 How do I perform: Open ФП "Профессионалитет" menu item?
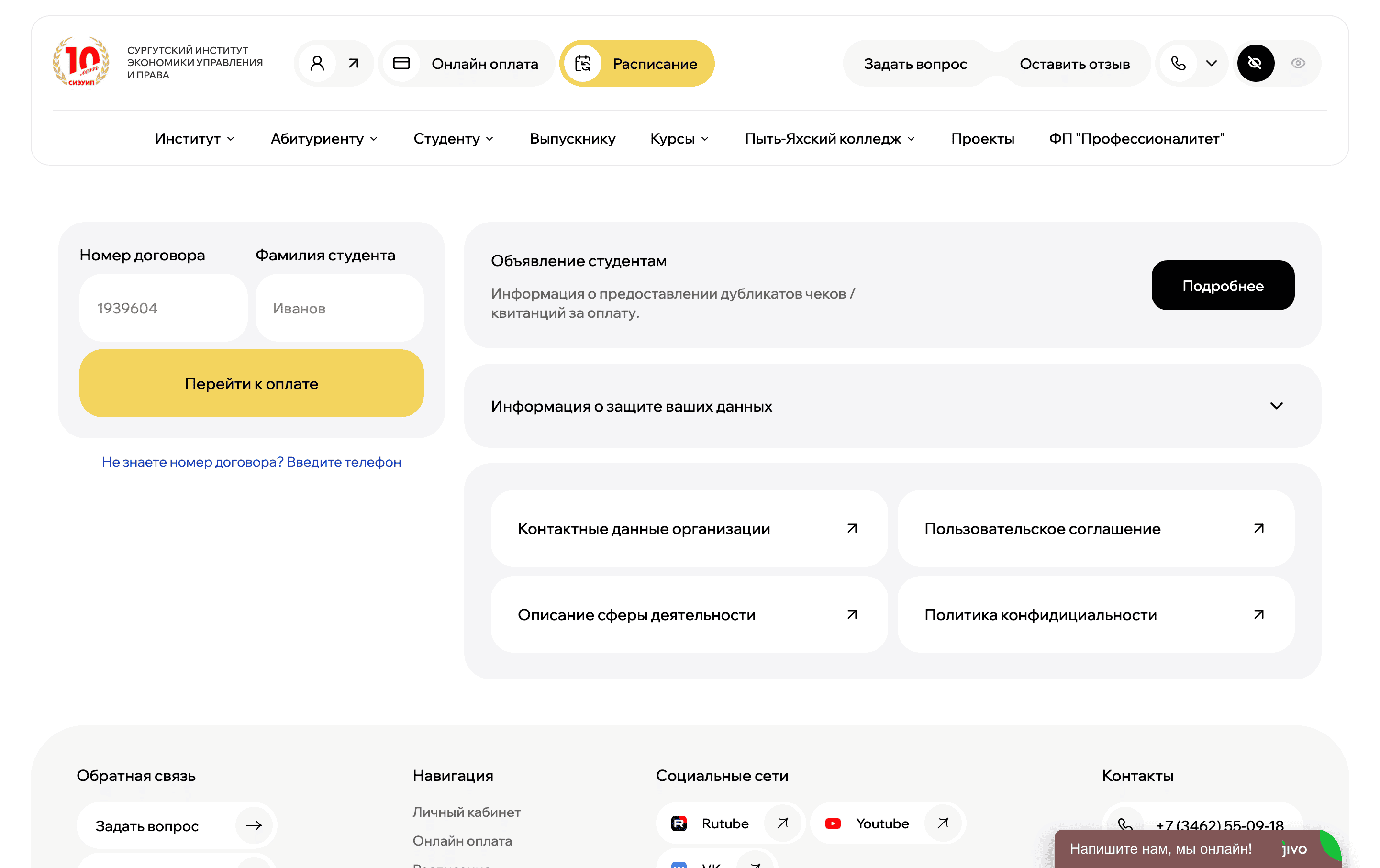(1137, 139)
